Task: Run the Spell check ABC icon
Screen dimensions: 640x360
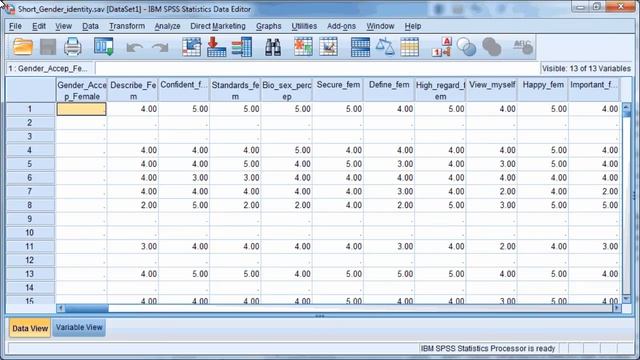Action: (x=523, y=47)
